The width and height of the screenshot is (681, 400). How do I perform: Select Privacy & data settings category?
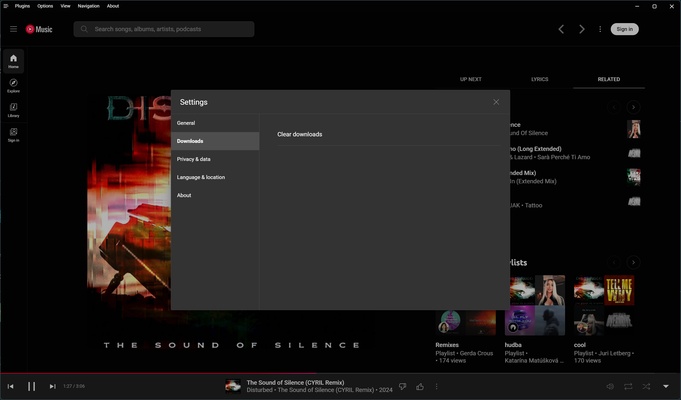coord(215,159)
